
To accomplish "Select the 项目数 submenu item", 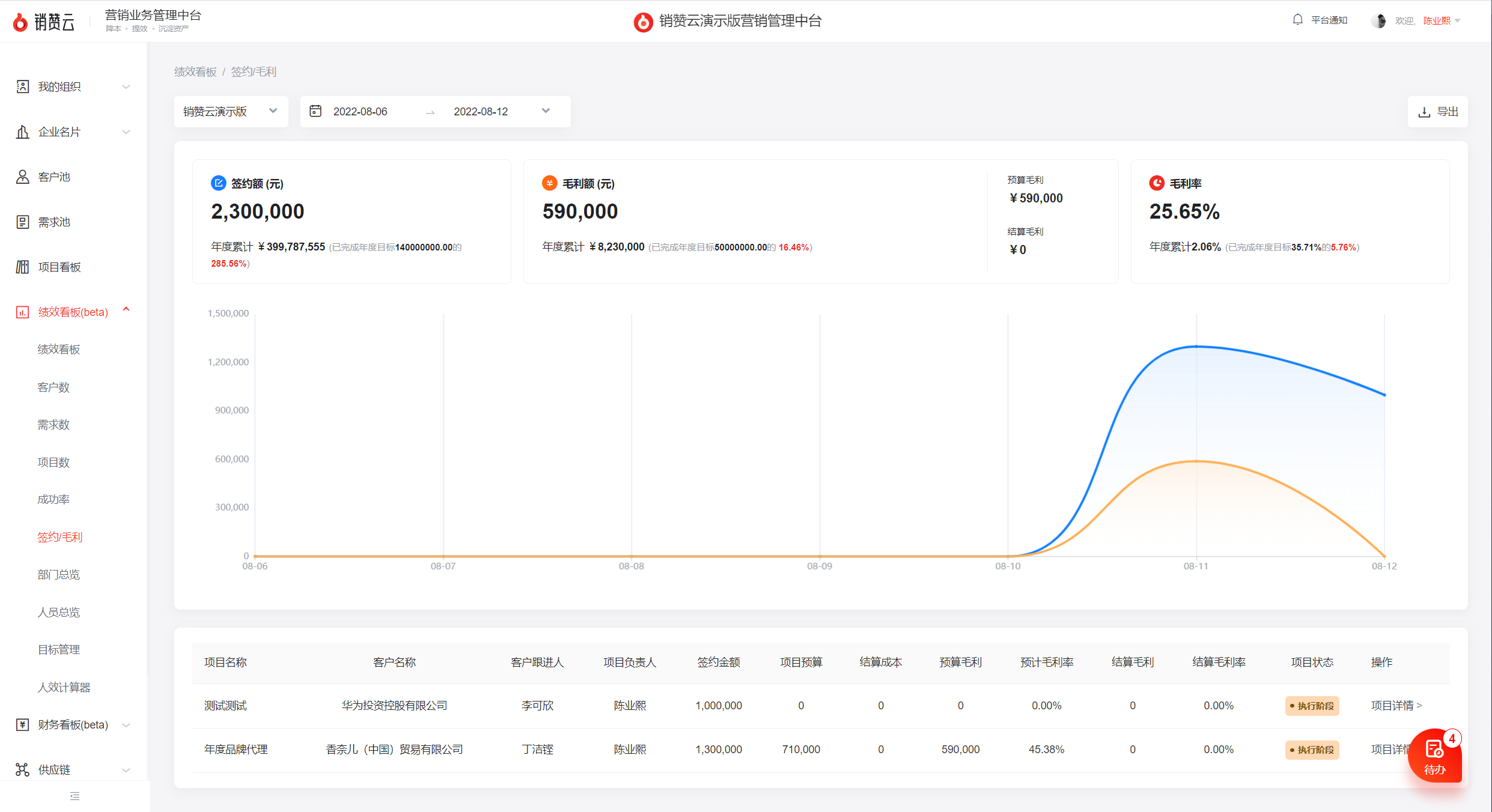I will tap(53, 462).
